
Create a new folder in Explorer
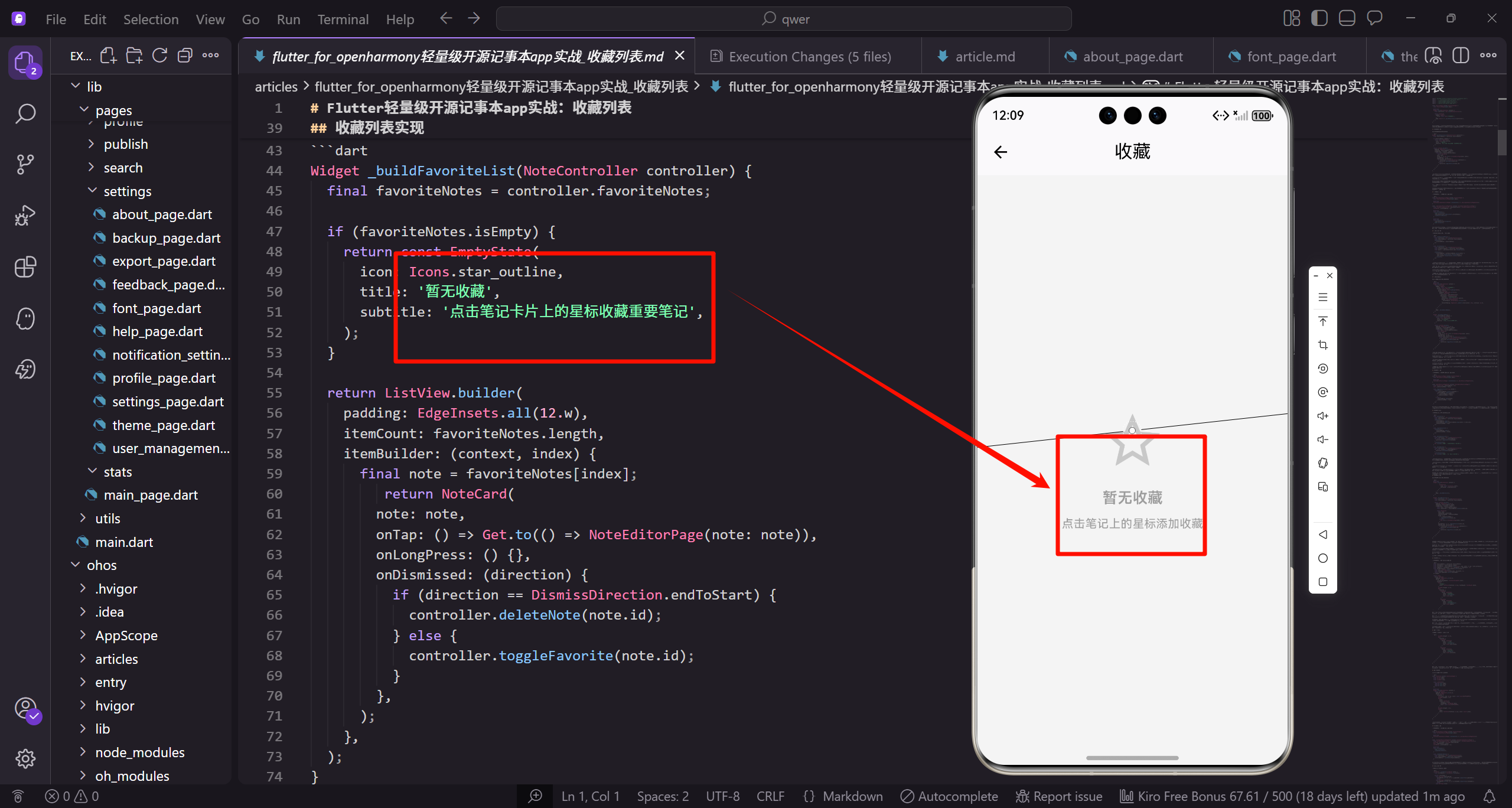coord(134,56)
